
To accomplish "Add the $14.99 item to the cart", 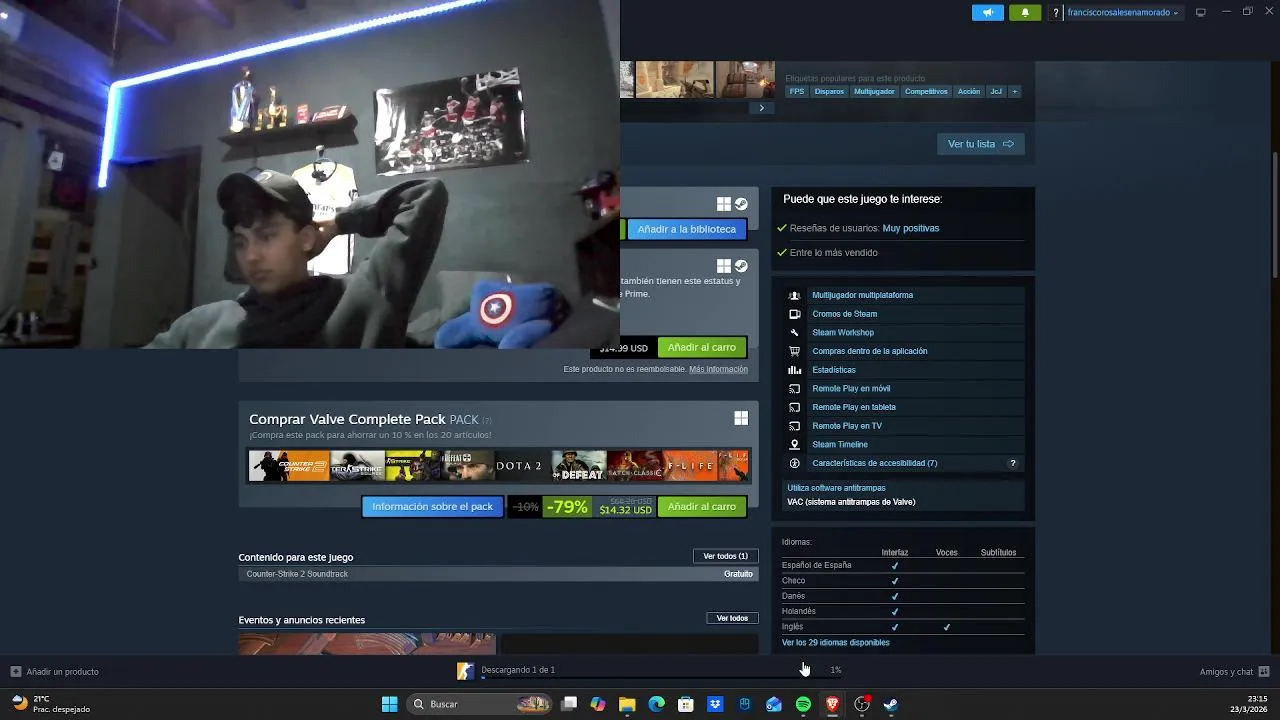I will [702, 347].
